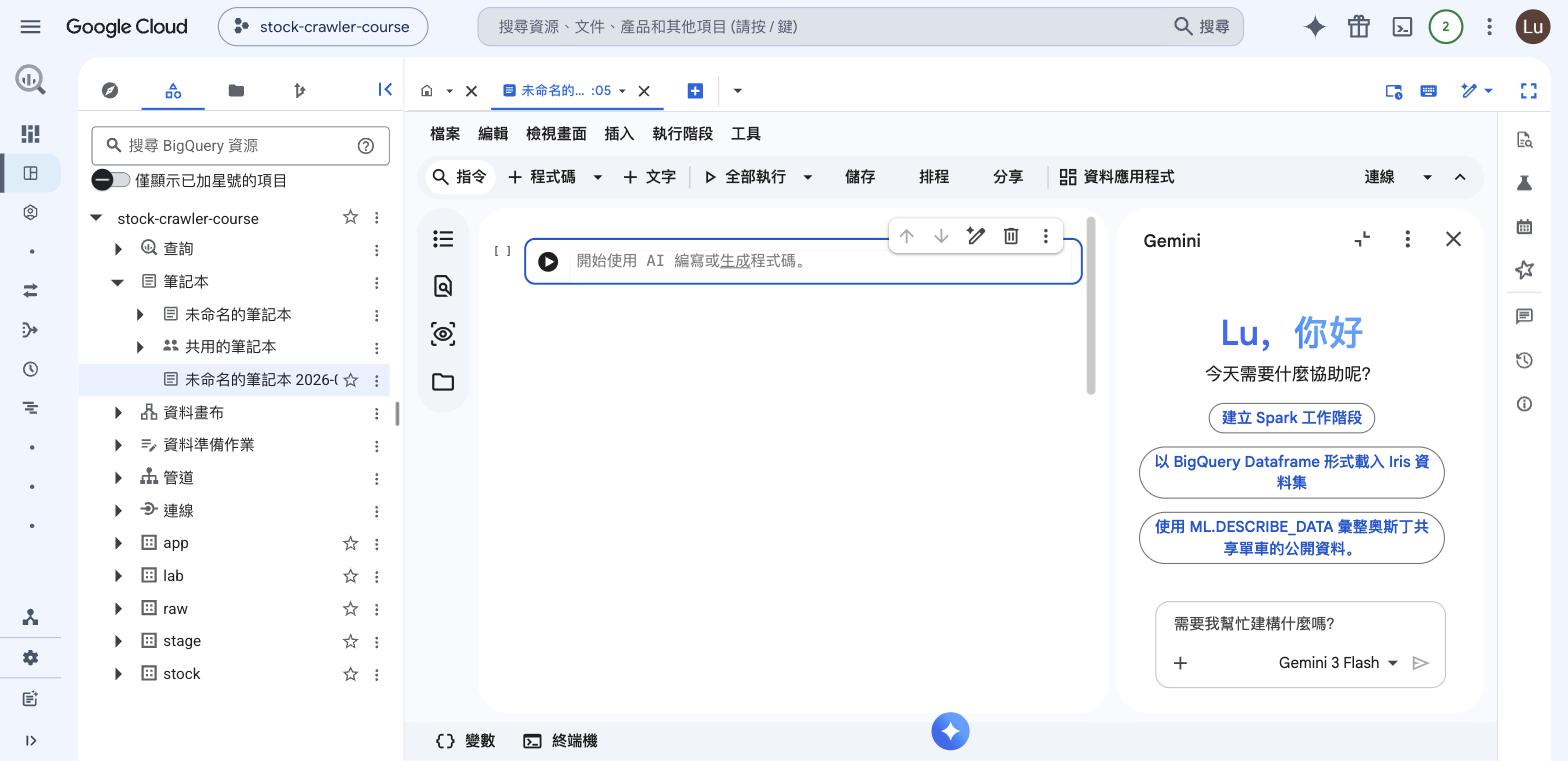1568x761 pixels.
Task: Open the Gemini 3 Flash model dropdown
Action: pos(1338,663)
